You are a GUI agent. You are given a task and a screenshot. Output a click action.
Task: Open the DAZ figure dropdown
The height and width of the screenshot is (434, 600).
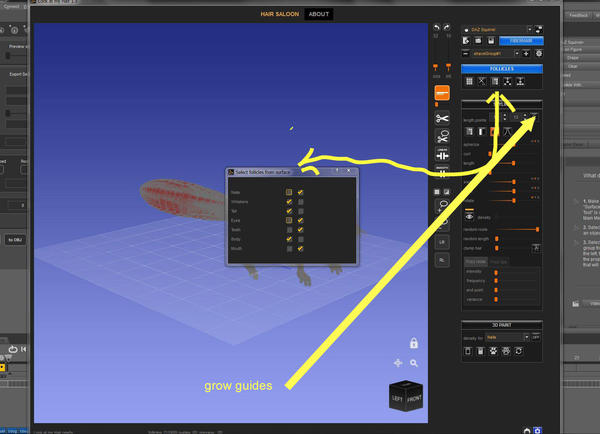click(x=530, y=29)
